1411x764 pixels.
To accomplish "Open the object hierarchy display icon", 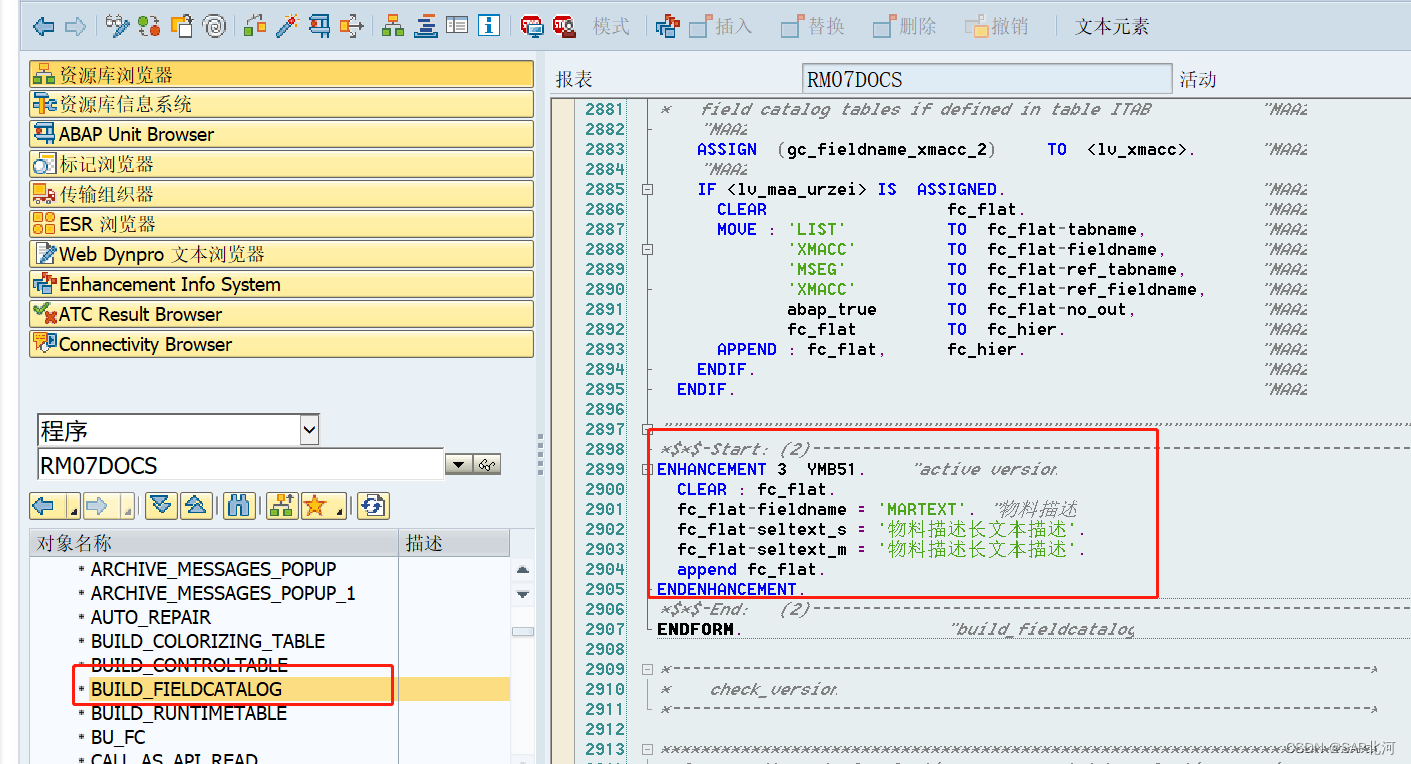I will coord(393,26).
